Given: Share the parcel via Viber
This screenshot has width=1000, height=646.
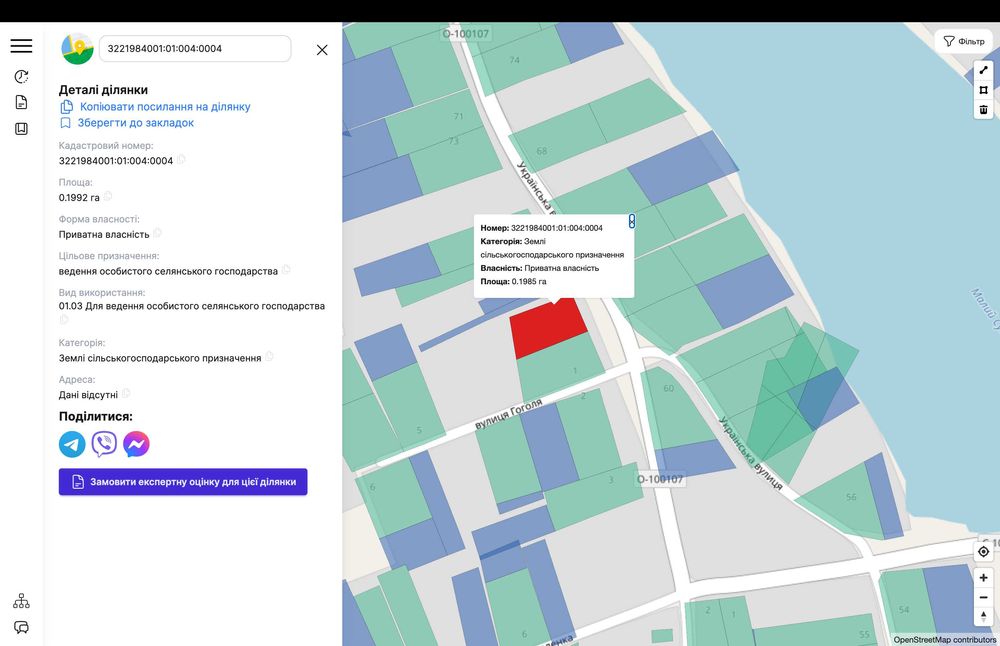Looking at the screenshot, I should pos(104,444).
